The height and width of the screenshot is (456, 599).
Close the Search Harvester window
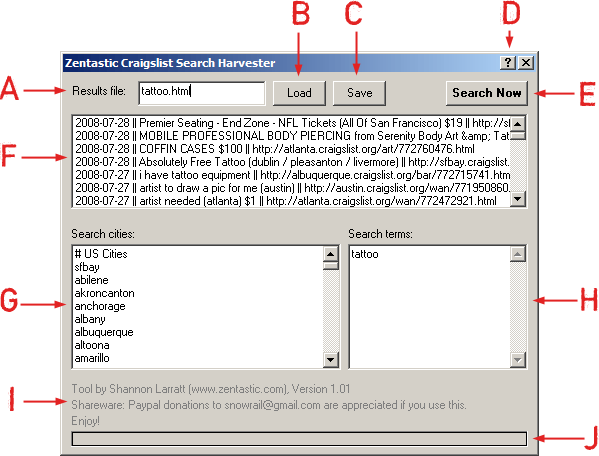526,63
